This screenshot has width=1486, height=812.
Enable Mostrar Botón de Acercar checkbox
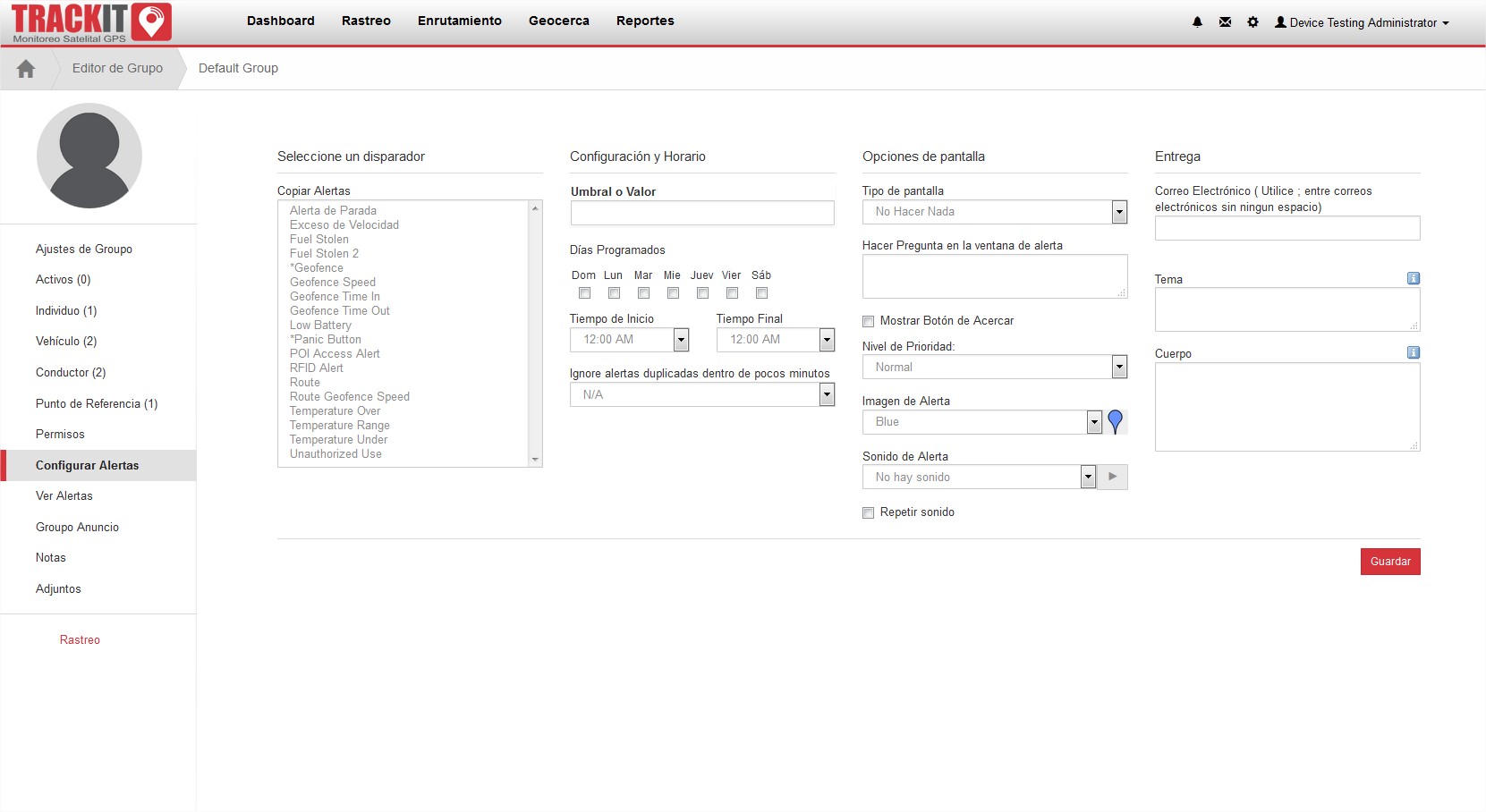coord(868,321)
